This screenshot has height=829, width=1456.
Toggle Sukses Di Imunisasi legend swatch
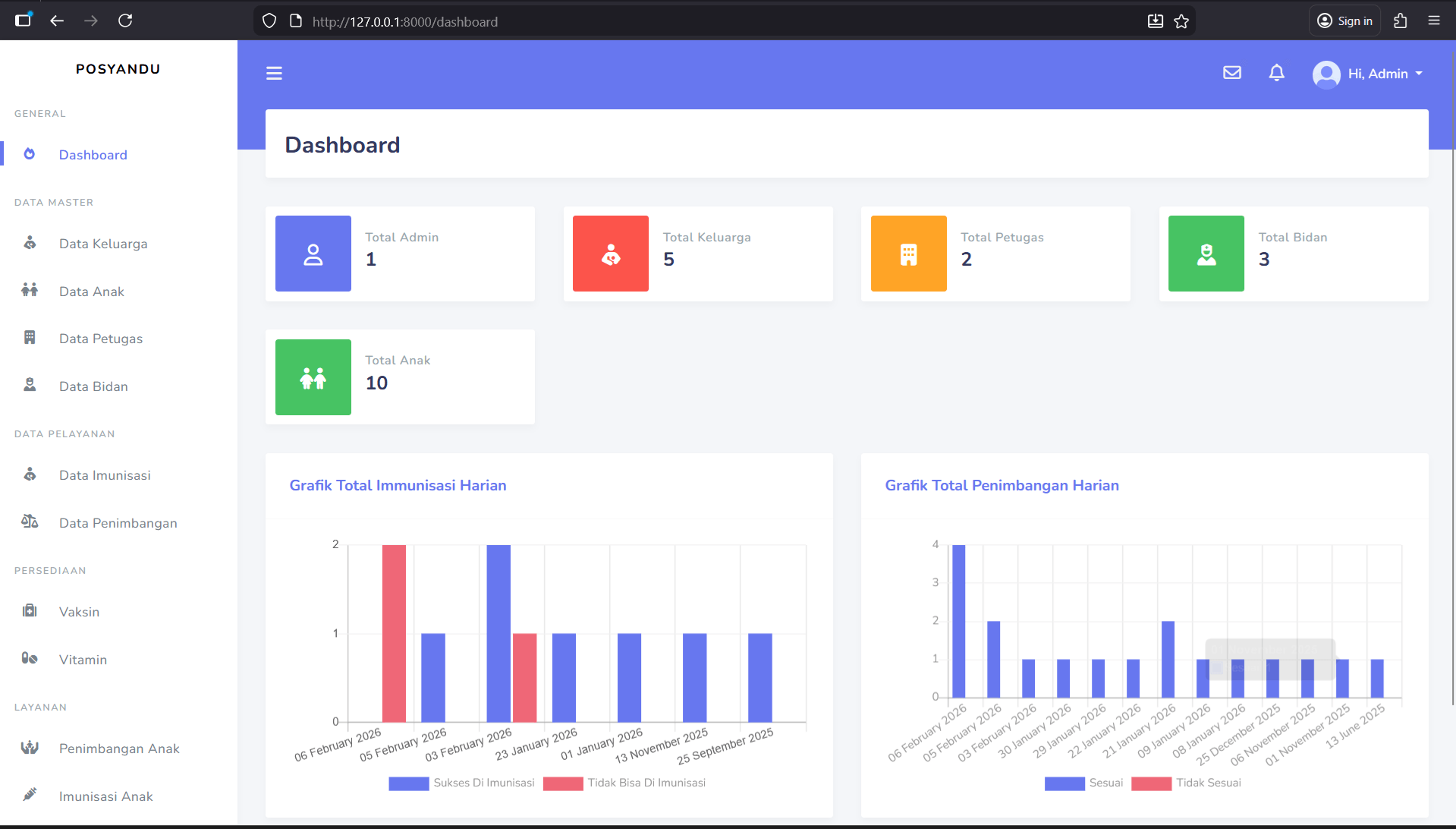point(409,783)
